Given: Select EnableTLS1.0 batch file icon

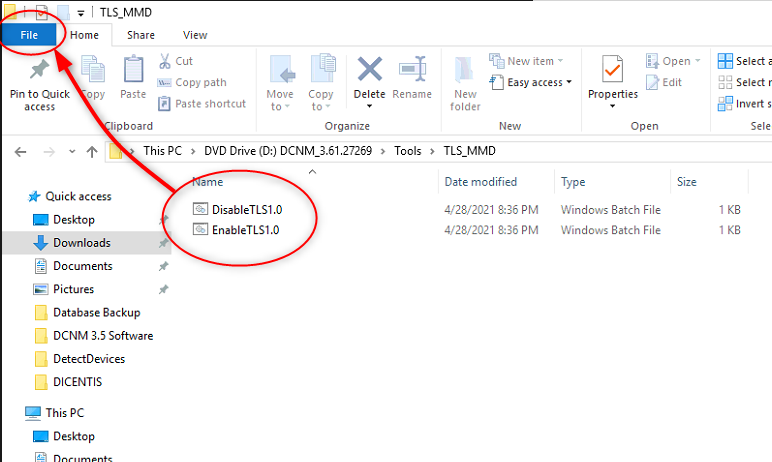Looking at the screenshot, I should pos(200,230).
